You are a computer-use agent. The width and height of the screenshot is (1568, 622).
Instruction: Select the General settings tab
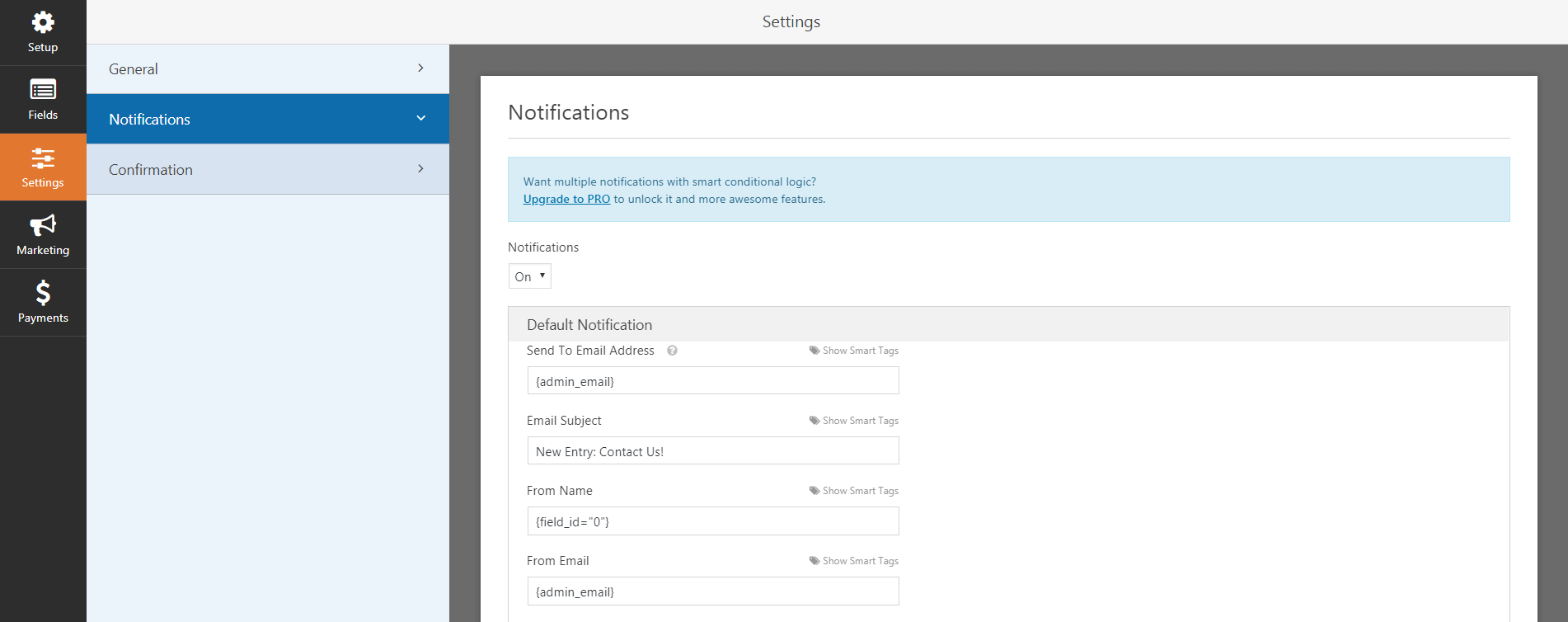point(268,69)
